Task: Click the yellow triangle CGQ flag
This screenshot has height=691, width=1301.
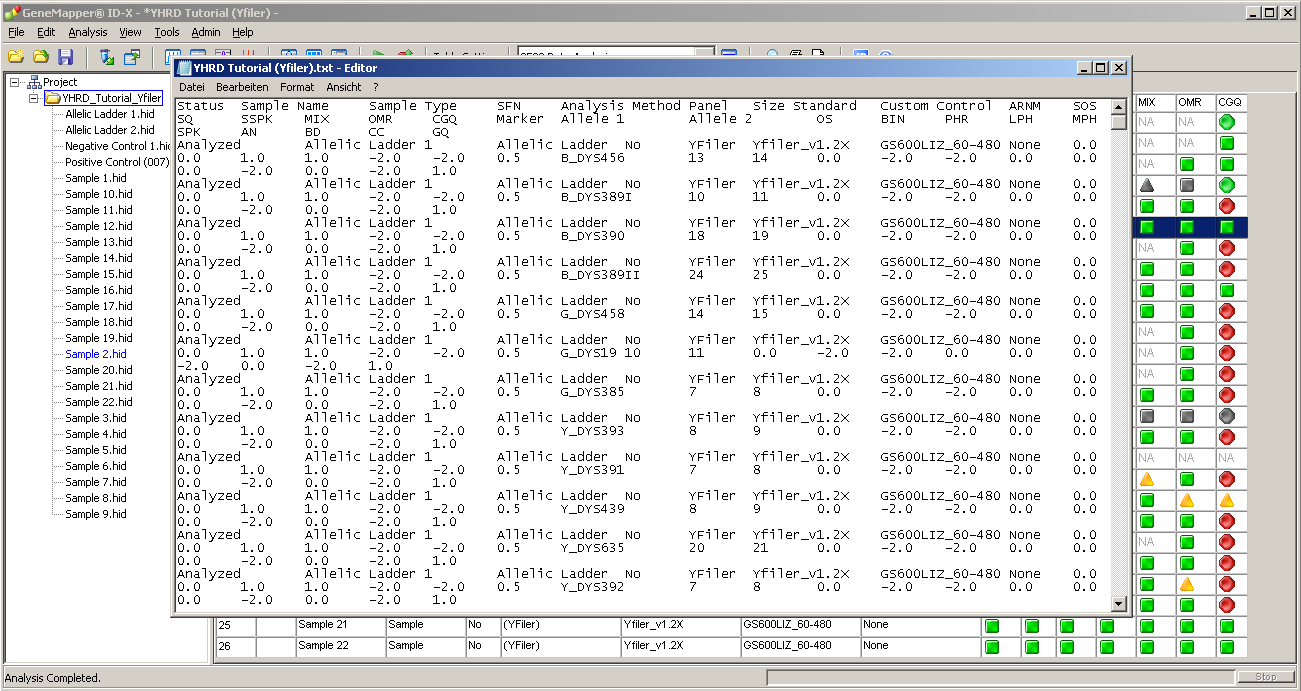Action: 1227,500
